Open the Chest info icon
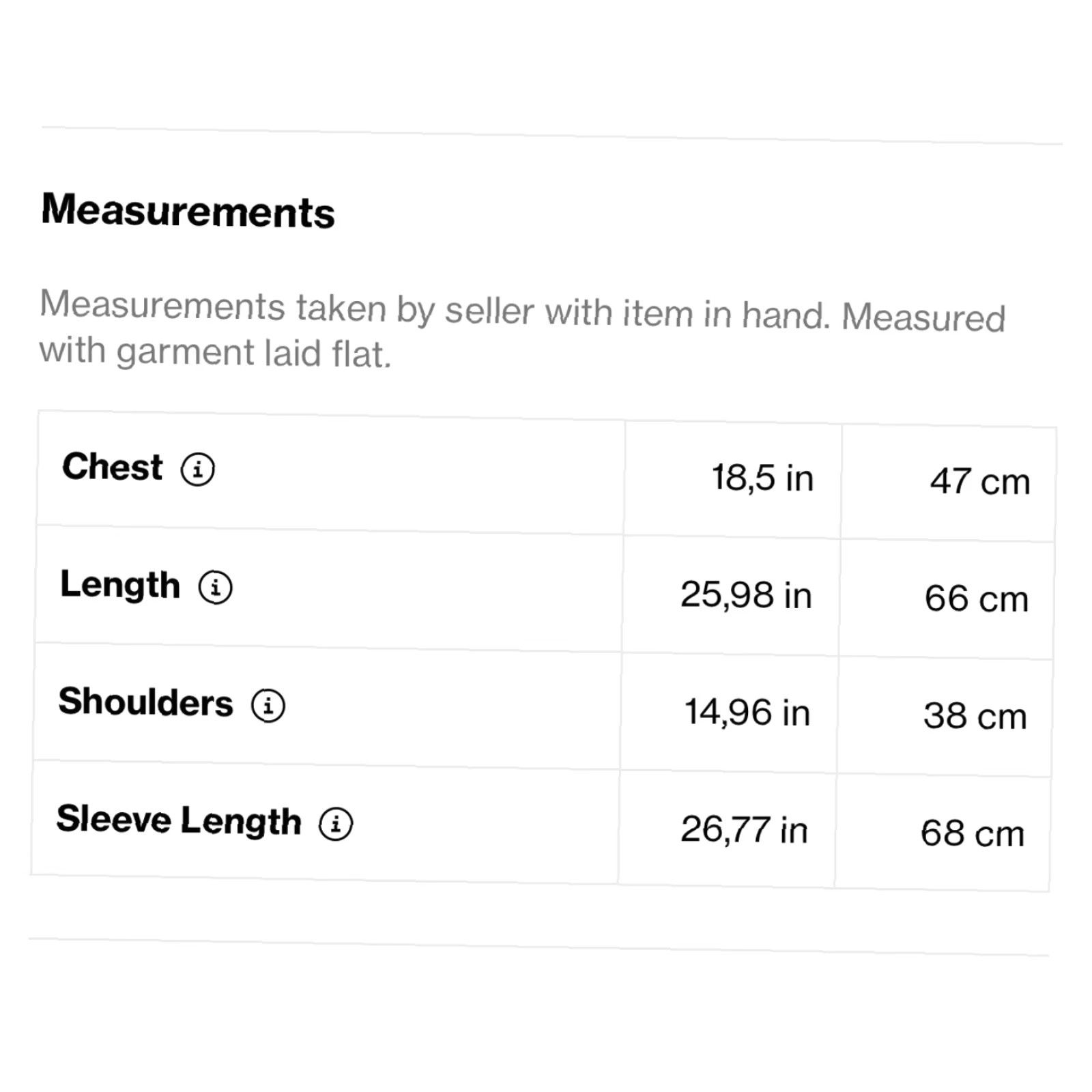The width and height of the screenshot is (1092, 1092). [x=198, y=470]
